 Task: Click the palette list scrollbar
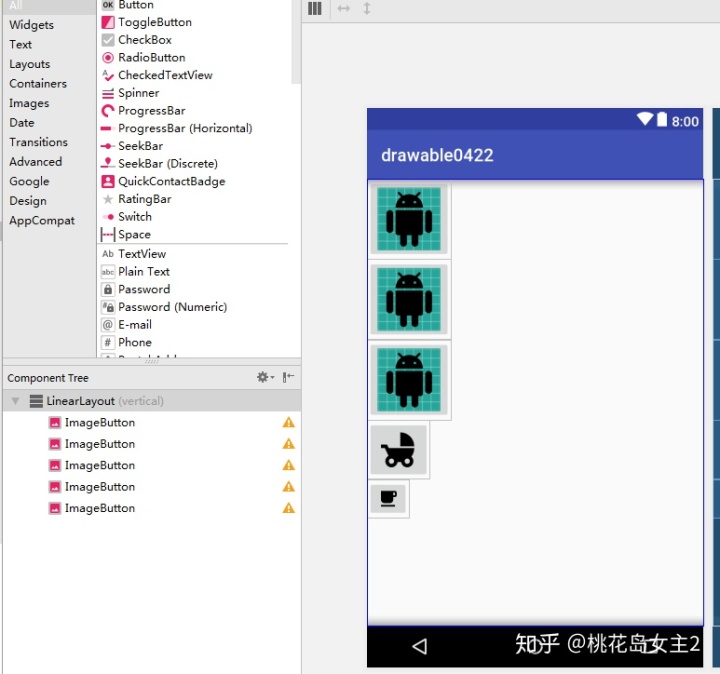click(x=296, y=42)
